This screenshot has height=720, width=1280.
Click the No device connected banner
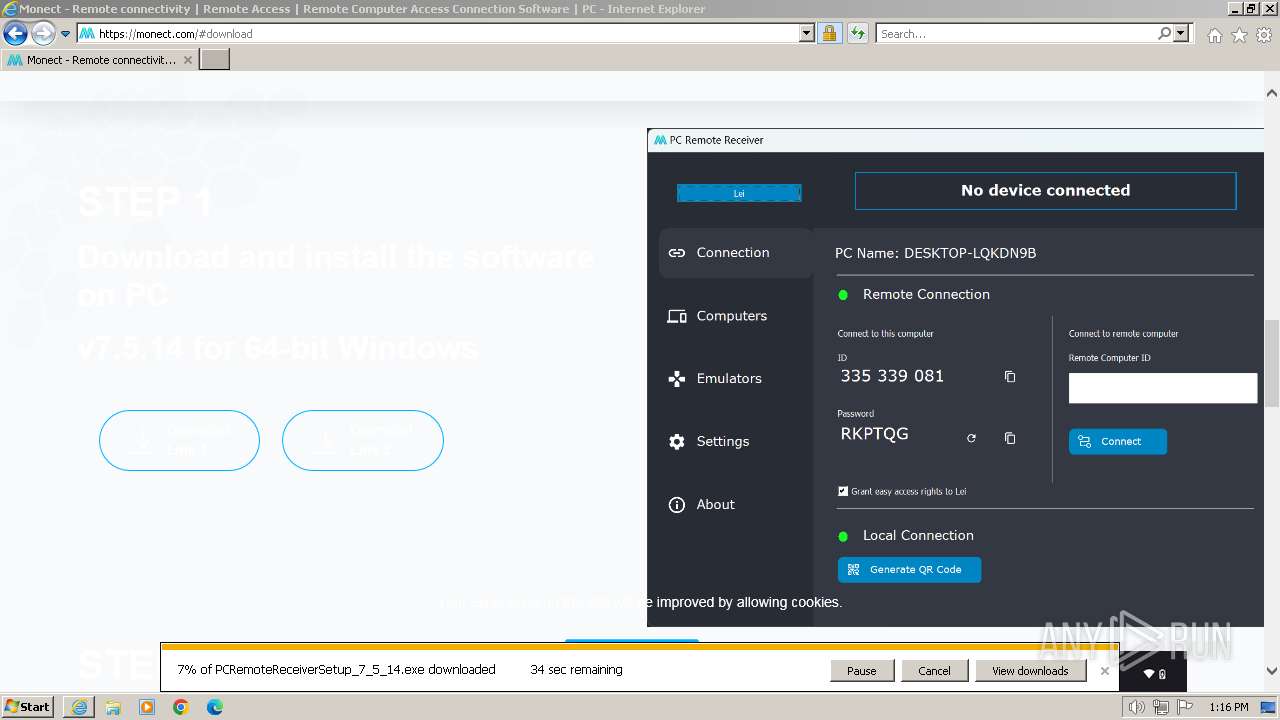[x=1045, y=190]
